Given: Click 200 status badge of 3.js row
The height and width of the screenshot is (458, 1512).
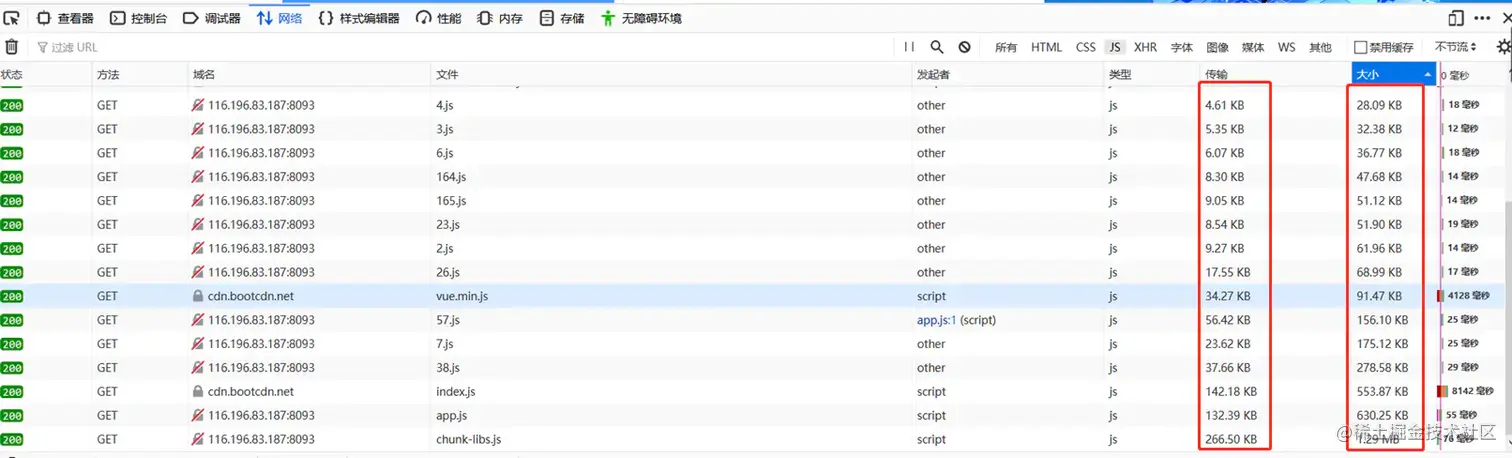Looking at the screenshot, I should (x=12, y=129).
